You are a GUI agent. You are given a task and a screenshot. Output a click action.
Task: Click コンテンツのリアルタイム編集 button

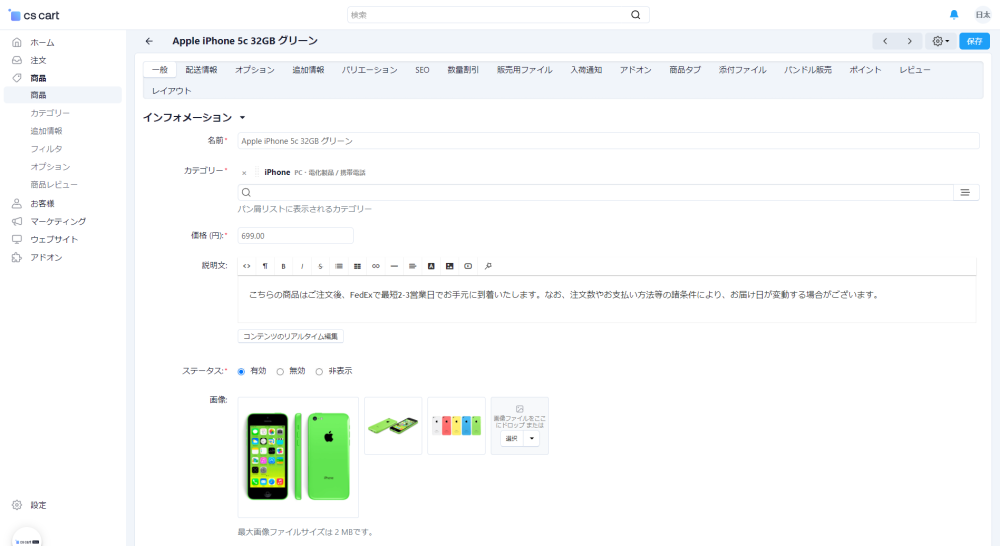tap(291, 336)
